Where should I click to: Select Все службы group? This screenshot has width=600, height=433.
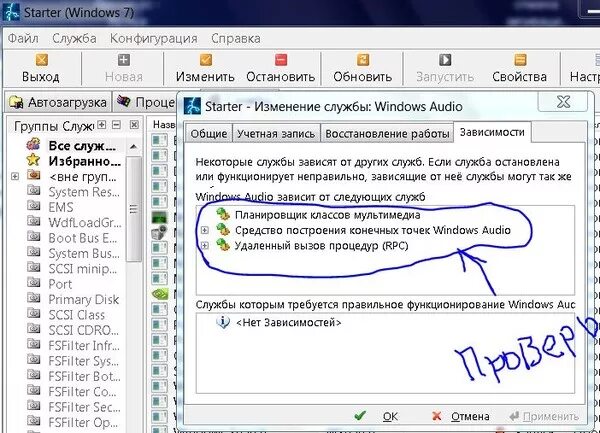[x=82, y=146]
